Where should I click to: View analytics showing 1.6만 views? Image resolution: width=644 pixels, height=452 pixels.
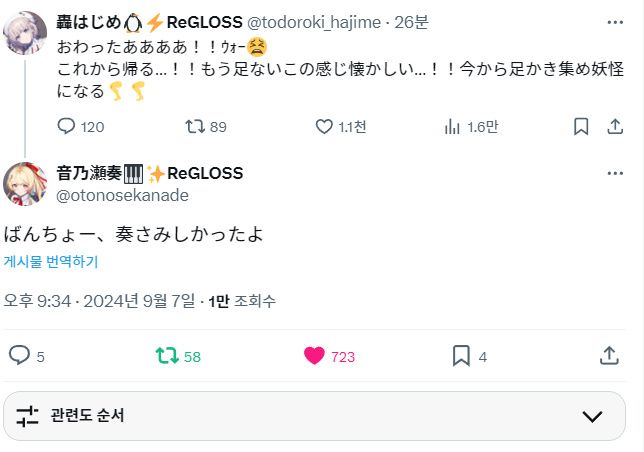tap(471, 126)
